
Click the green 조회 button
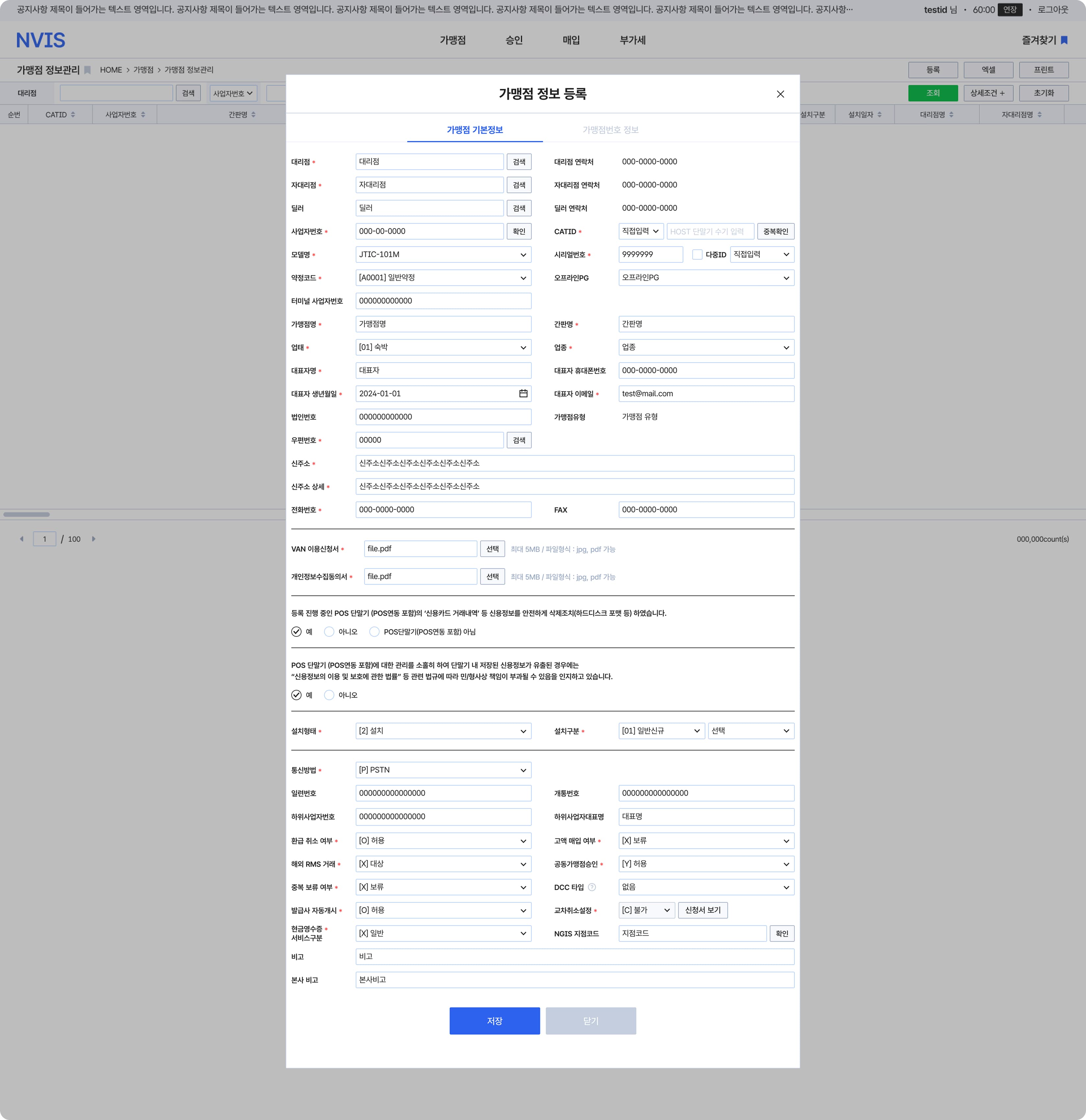pos(933,93)
